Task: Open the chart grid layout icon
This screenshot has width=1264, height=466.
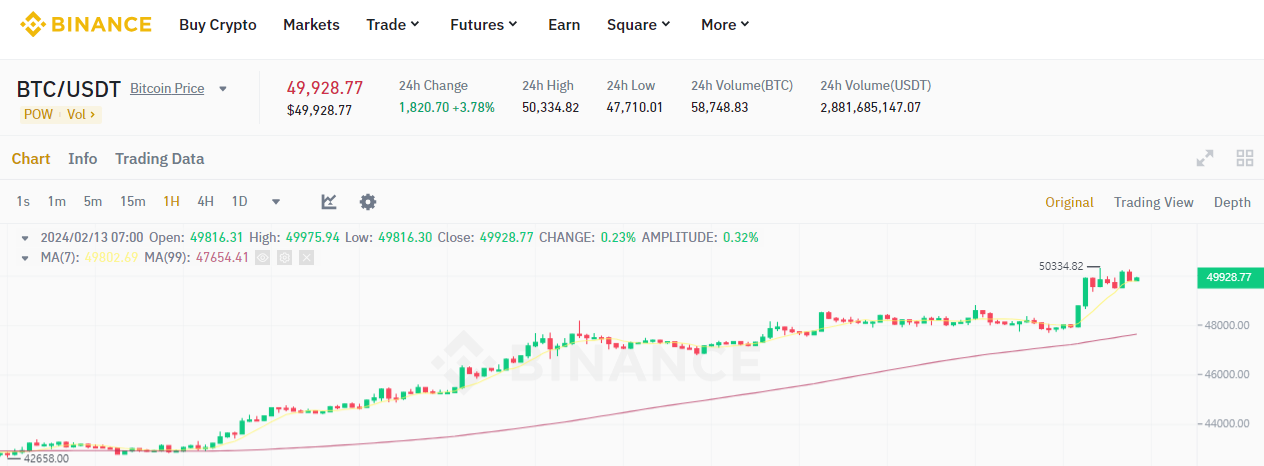Action: [1245, 158]
